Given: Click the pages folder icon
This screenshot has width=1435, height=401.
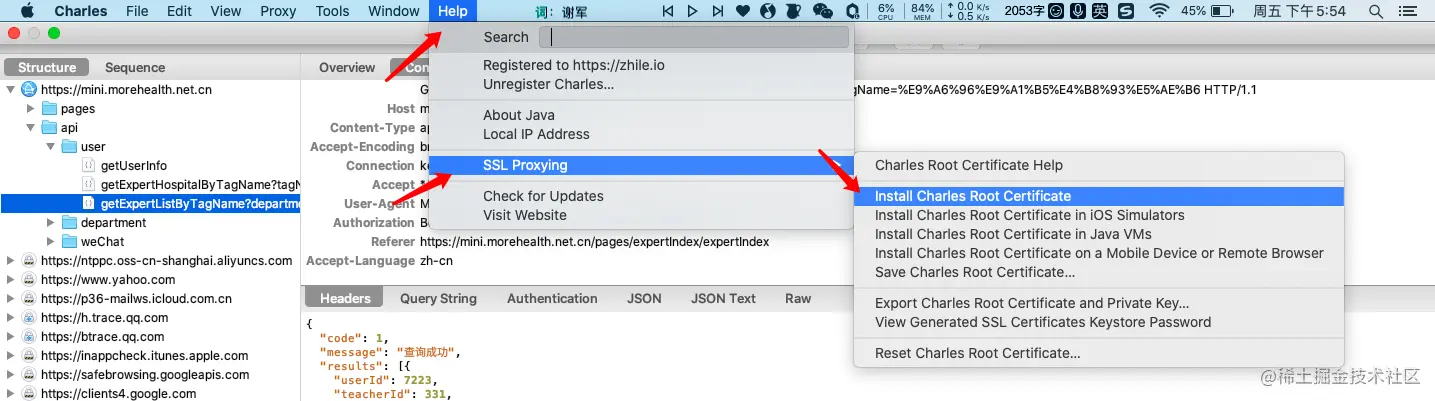Looking at the screenshot, I should (48, 108).
